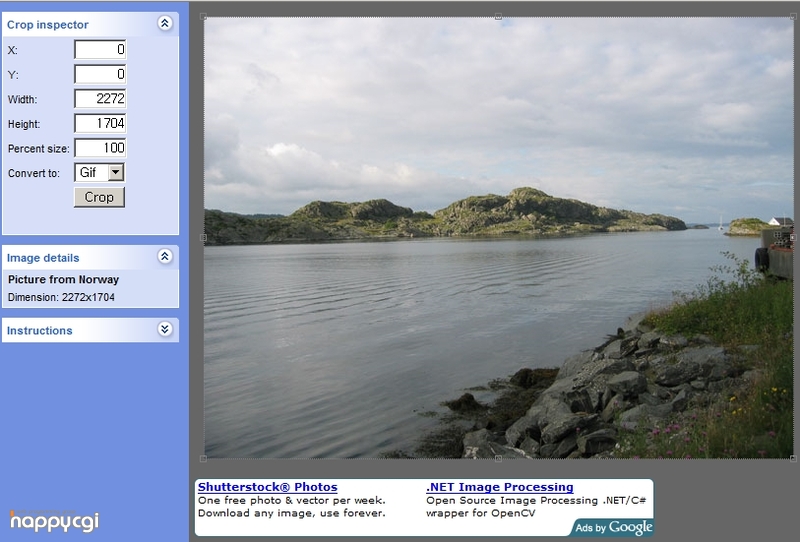Focus the Height input field
The image size is (800, 542).
tap(100, 123)
